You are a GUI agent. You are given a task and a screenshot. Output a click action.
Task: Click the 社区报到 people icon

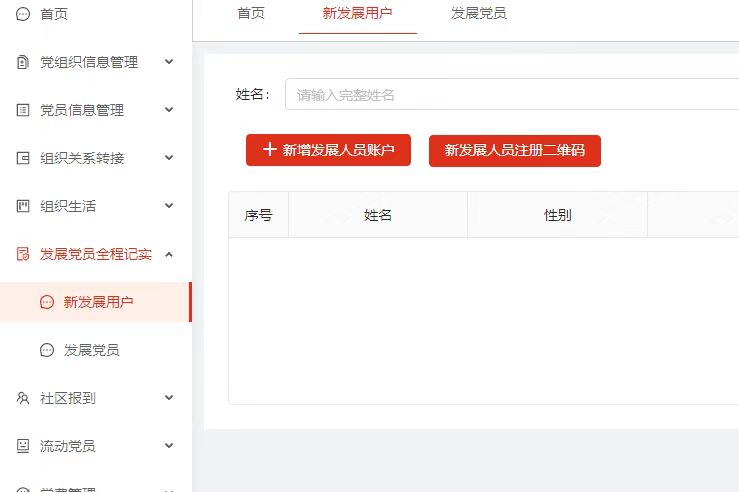[x=23, y=398]
